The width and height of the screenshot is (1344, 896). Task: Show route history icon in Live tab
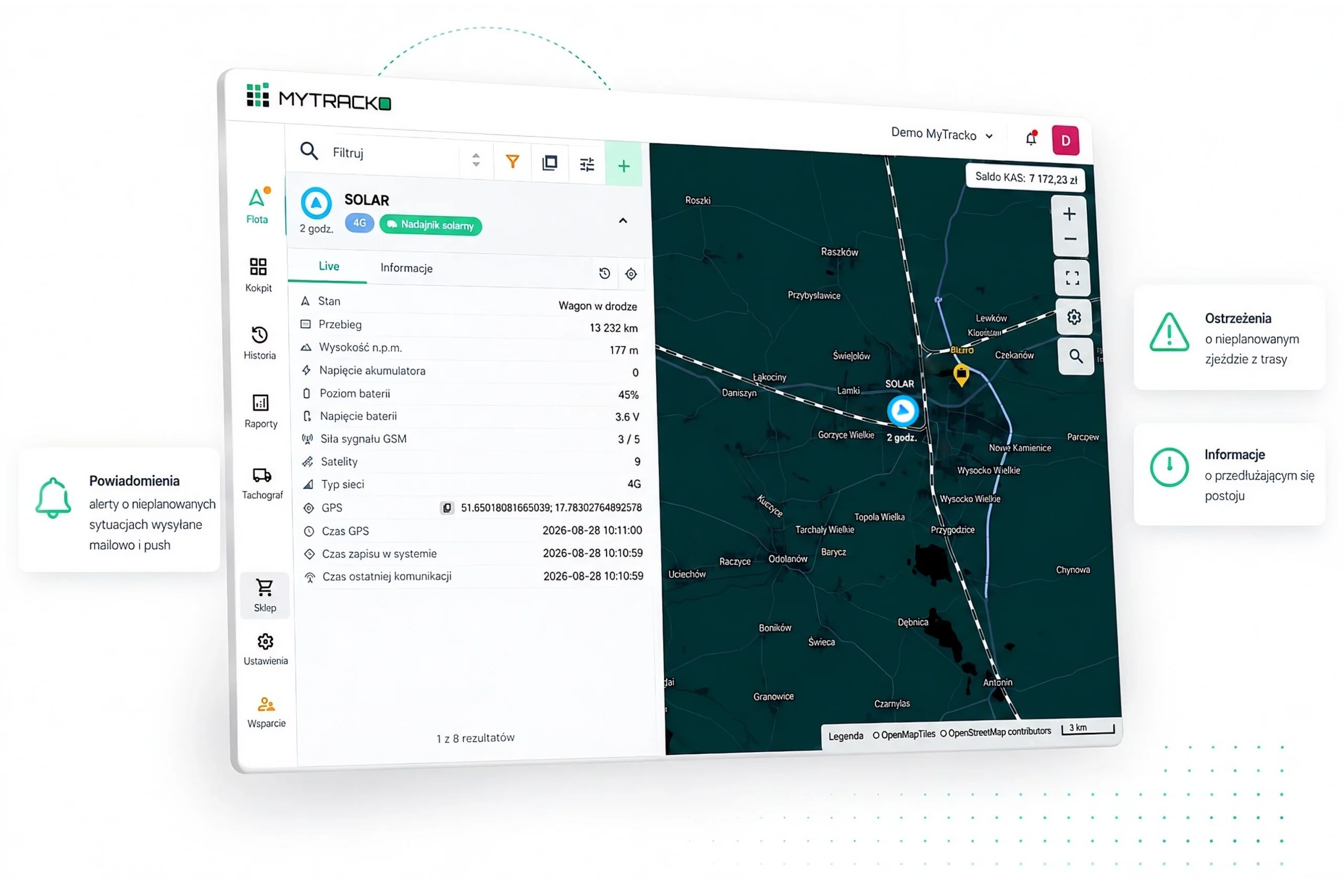tap(605, 273)
